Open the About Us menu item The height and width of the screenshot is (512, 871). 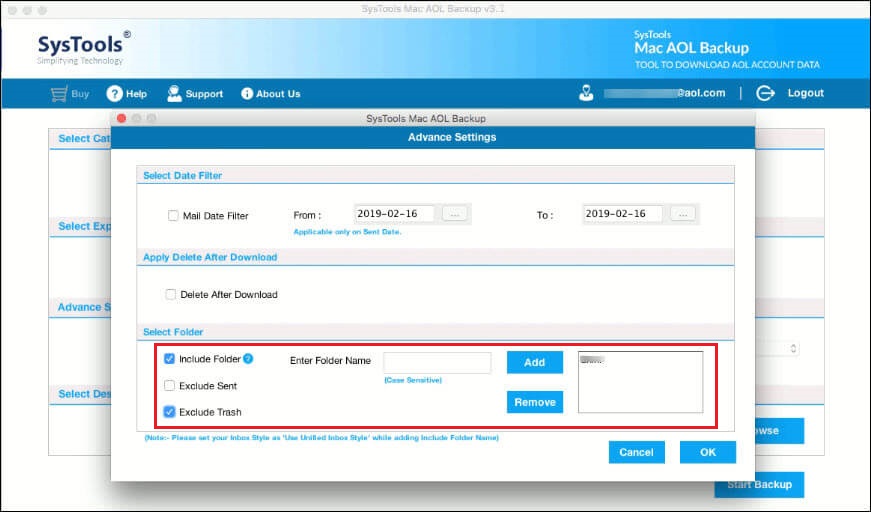278,94
